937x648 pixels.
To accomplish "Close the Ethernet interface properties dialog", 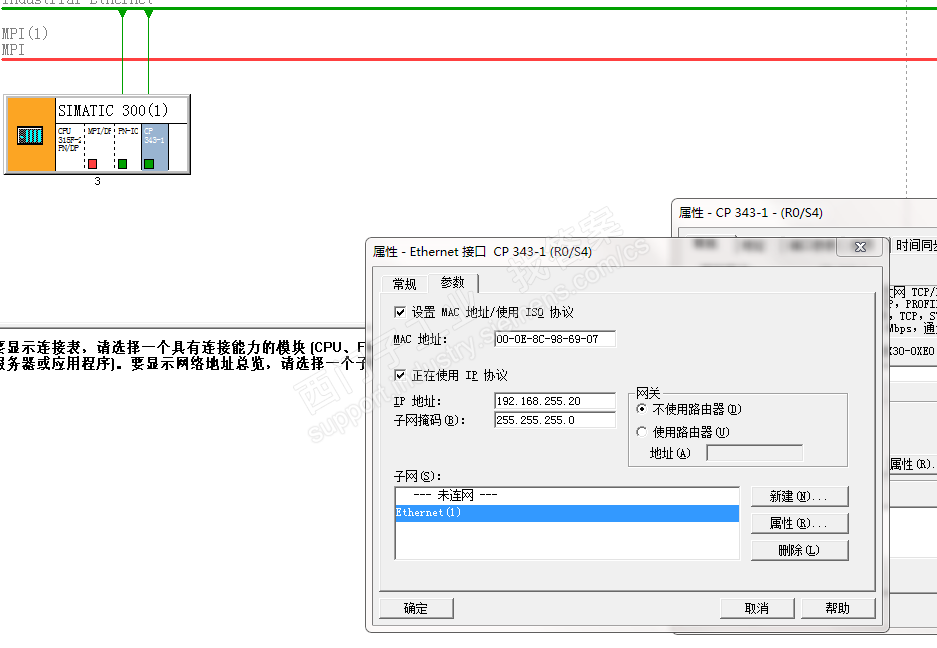I will tap(860, 247).
